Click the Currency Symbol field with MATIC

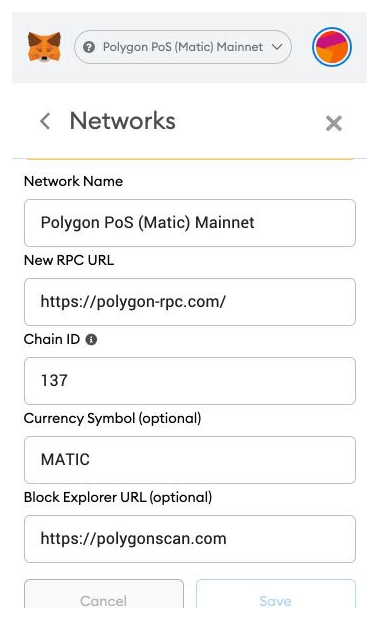[190, 460]
